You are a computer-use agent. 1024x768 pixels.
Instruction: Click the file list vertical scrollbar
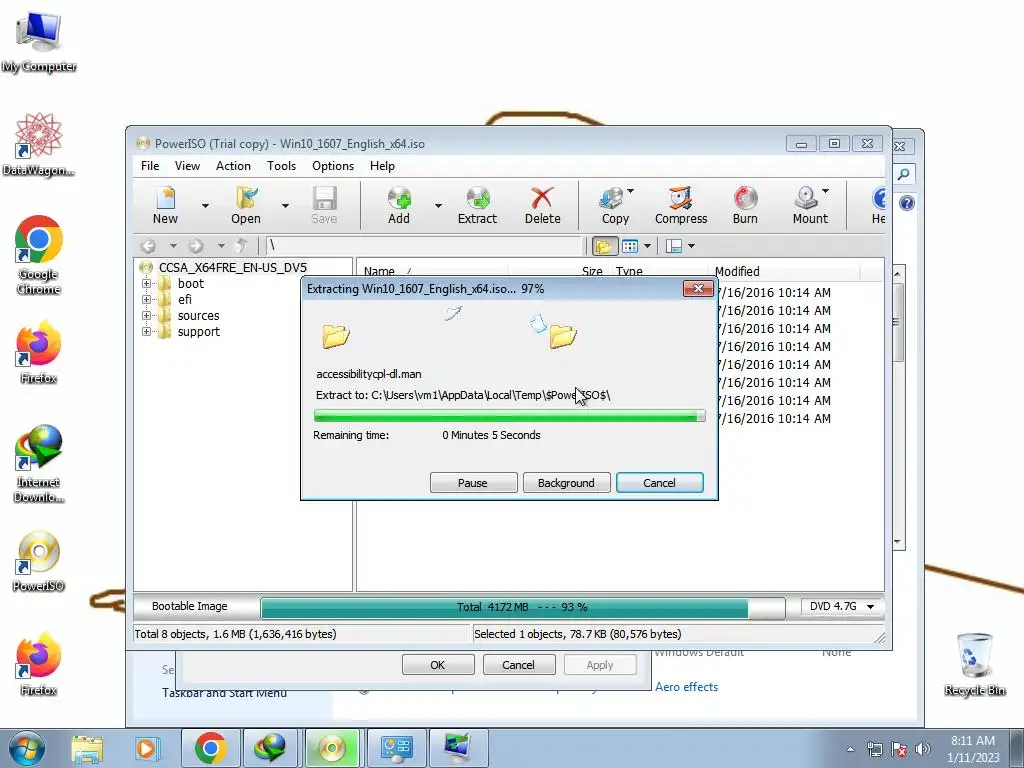pyautogui.click(x=897, y=408)
